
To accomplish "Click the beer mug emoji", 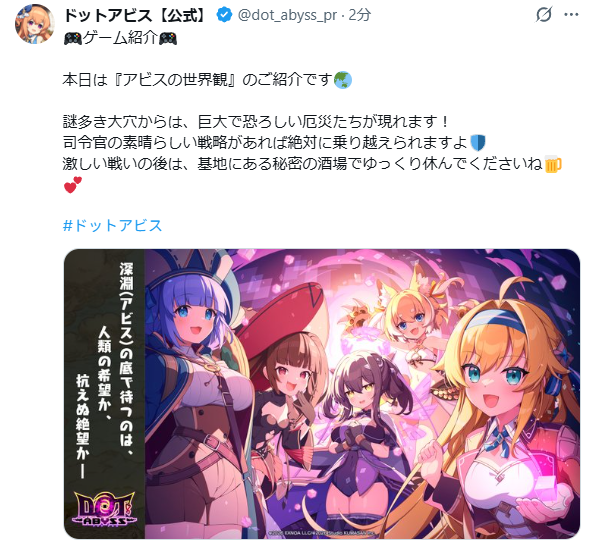I will (553, 164).
